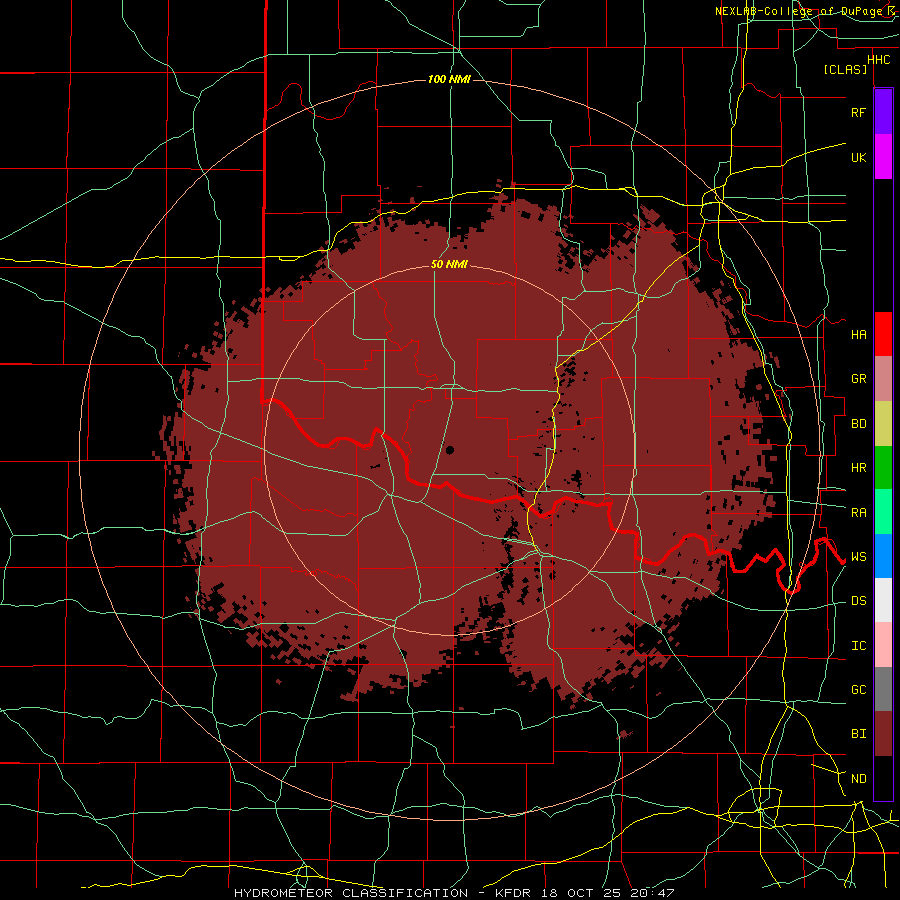Click the 'BD' legend label

click(x=858, y=424)
